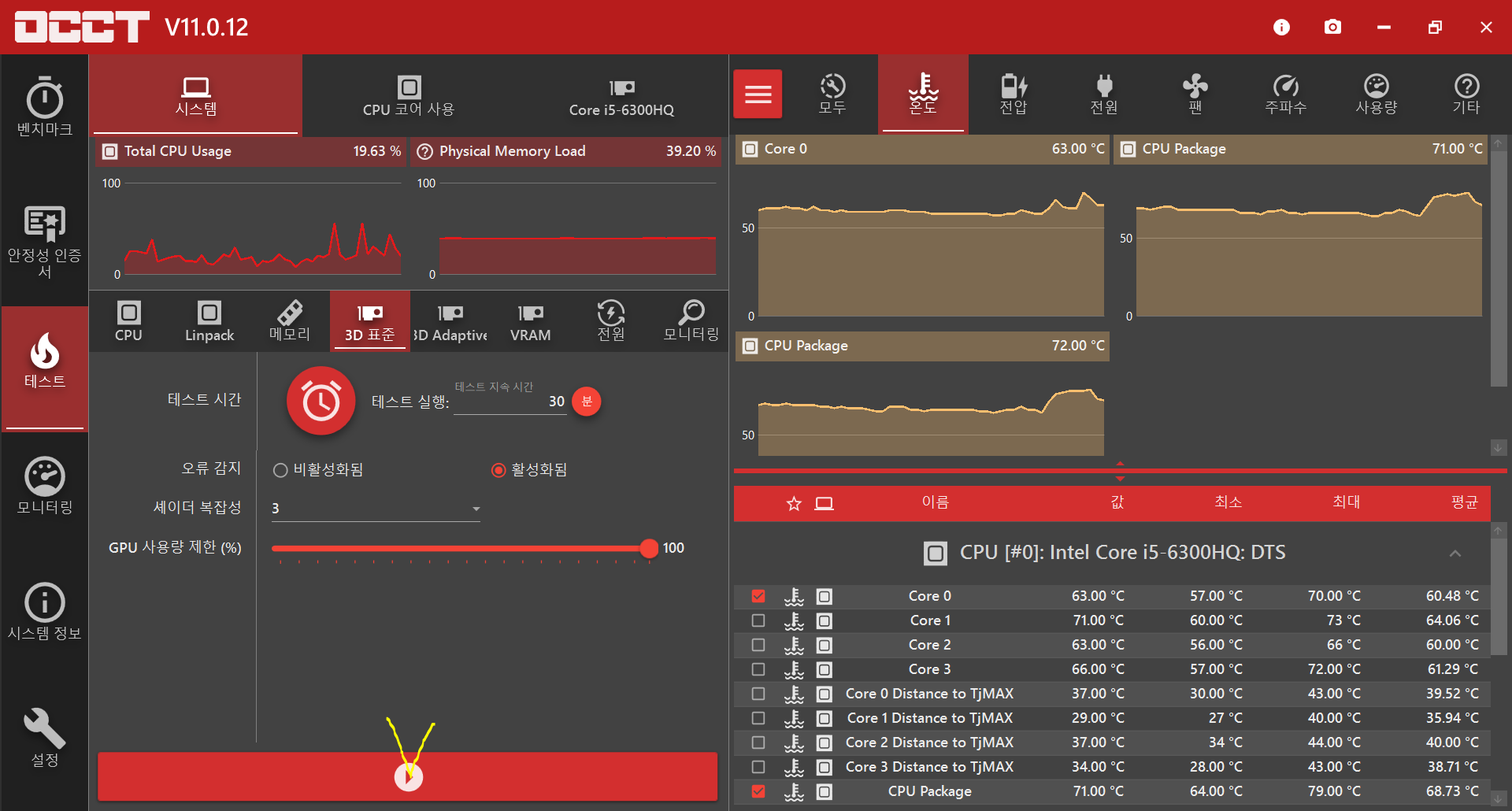Open the 테스트 sidebar section
The width and height of the screenshot is (1512, 811).
point(45,368)
